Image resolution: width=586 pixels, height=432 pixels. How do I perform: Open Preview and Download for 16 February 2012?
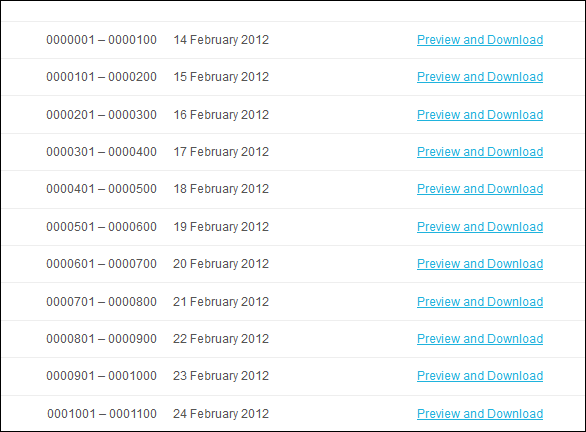[480, 115]
